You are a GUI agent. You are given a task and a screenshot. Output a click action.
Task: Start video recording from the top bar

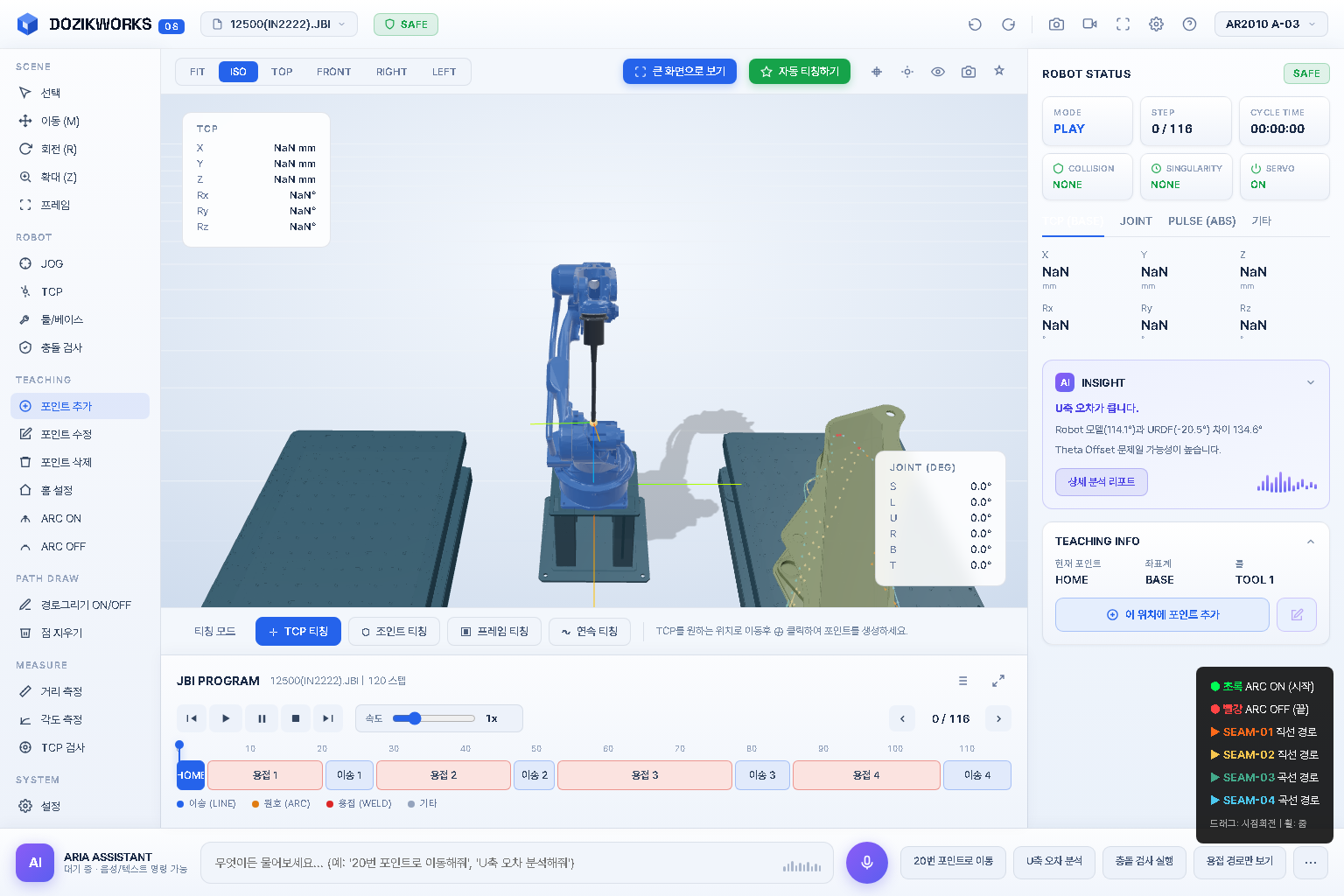coord(1089,24)
